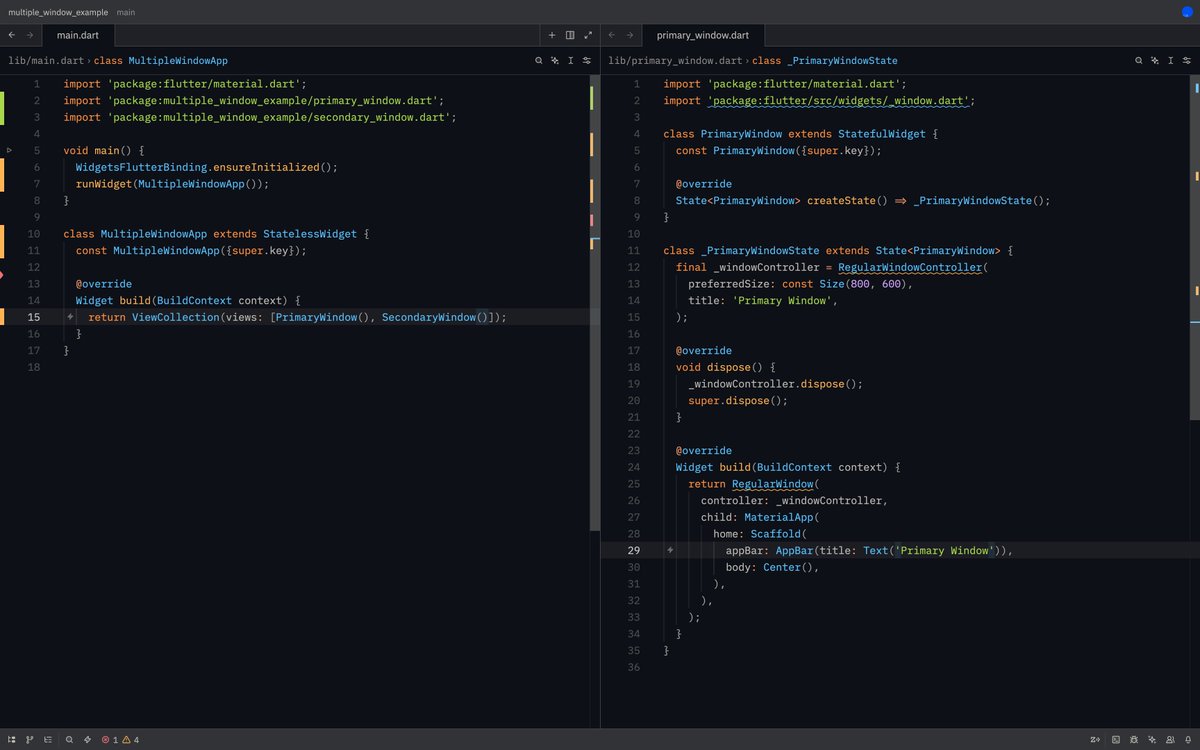Click ViewCollection in main.dart line 15
Image resolution: width=1200 pixels, height=750 pixels.
176,317
